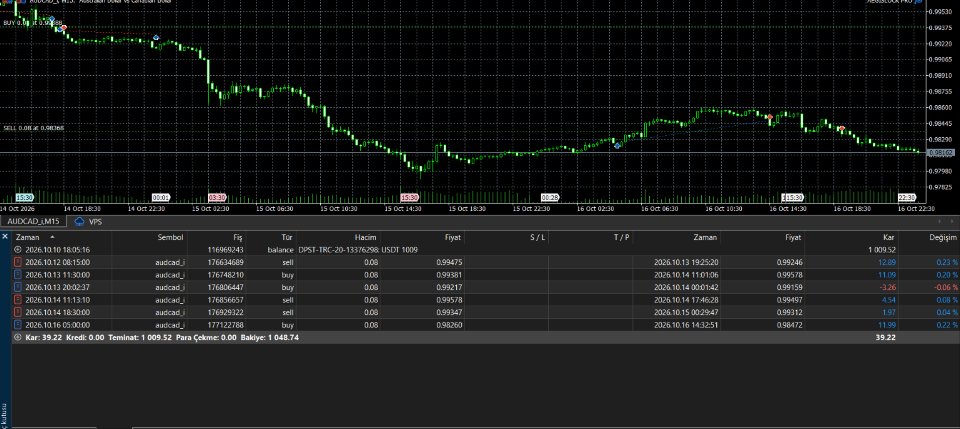Click the 00:01 time marker on chart axis

point(160,198)
